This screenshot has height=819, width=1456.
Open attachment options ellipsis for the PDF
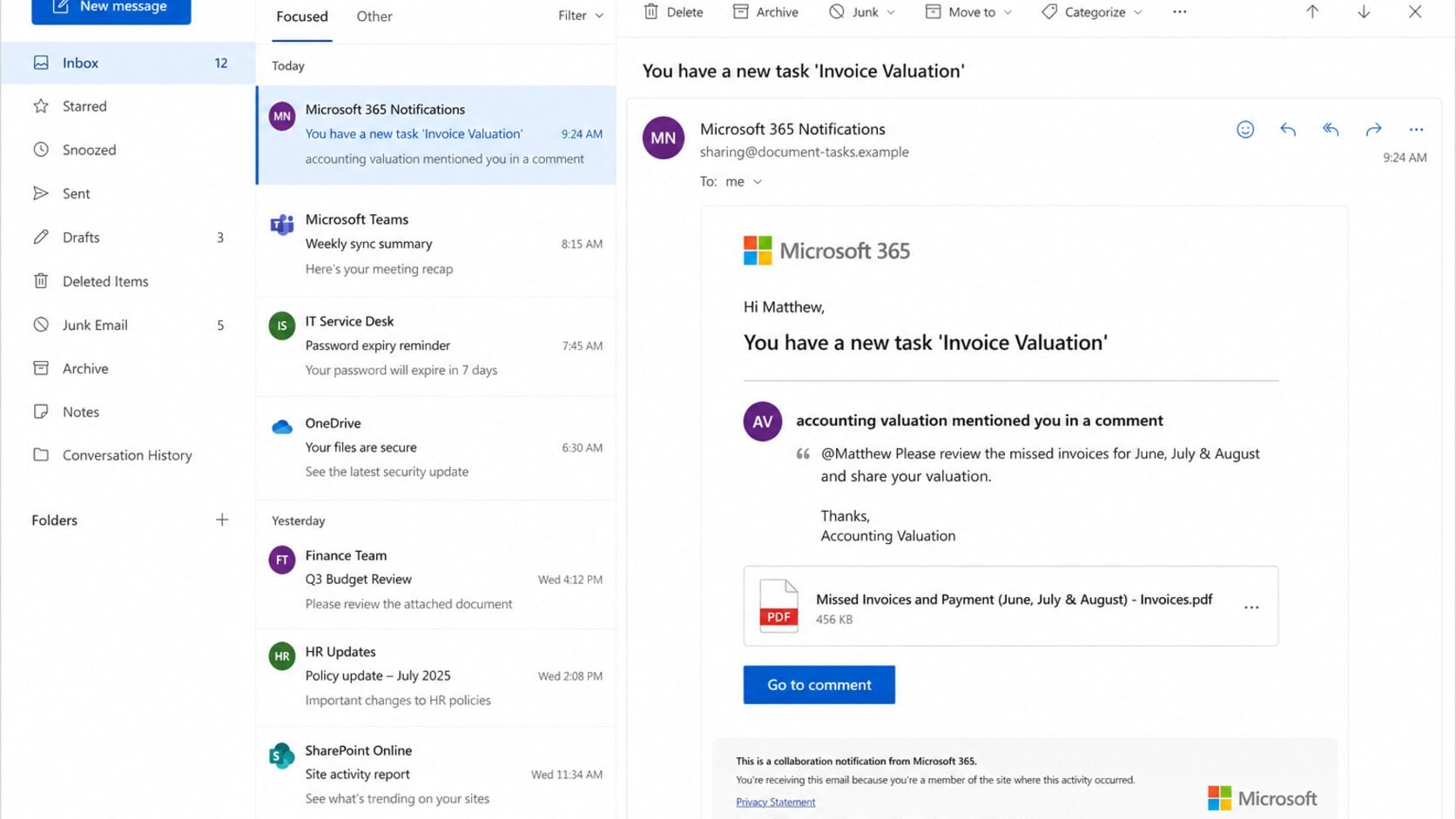click(1251, 608)
